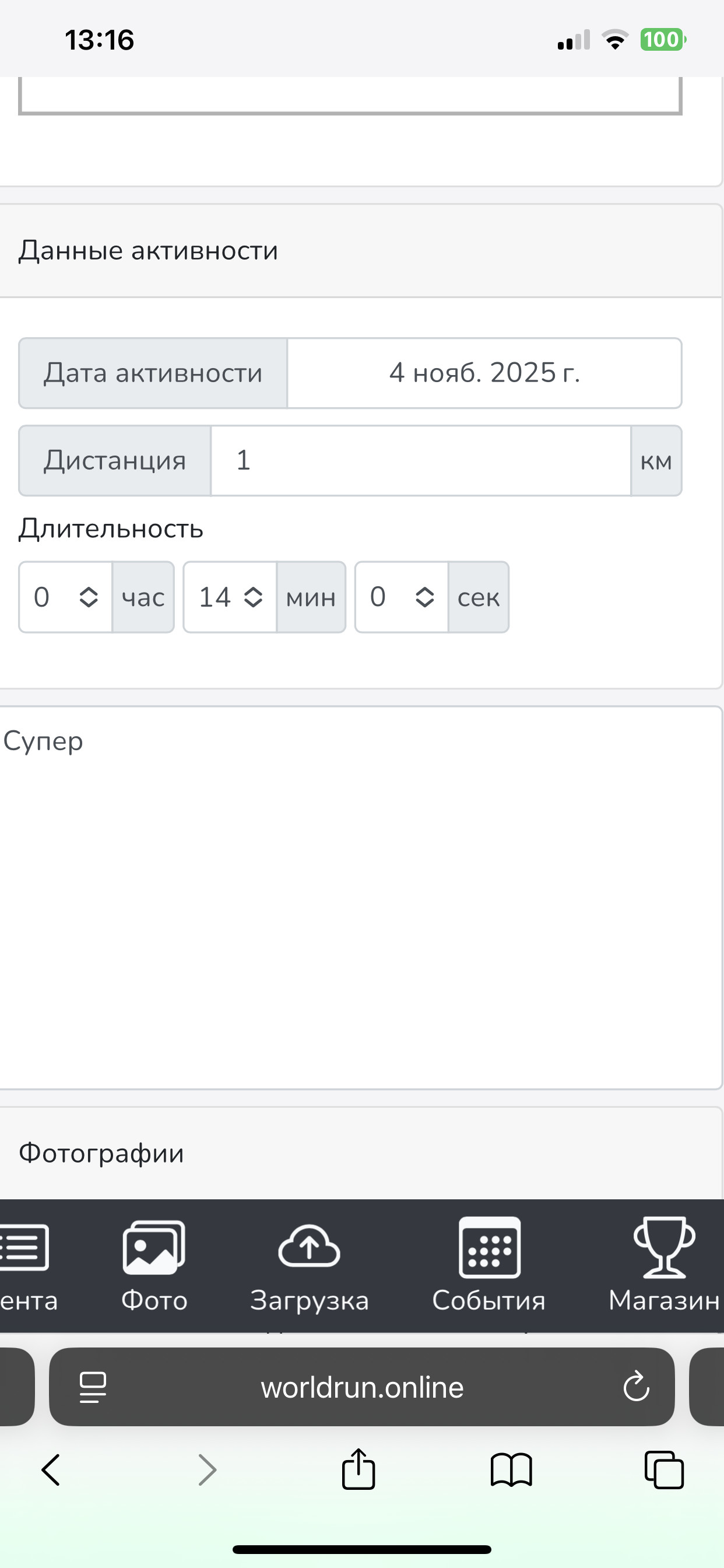Open the Лента feed icon
This screenshot has width=724, height=1568.
[x=23, y=1247]
